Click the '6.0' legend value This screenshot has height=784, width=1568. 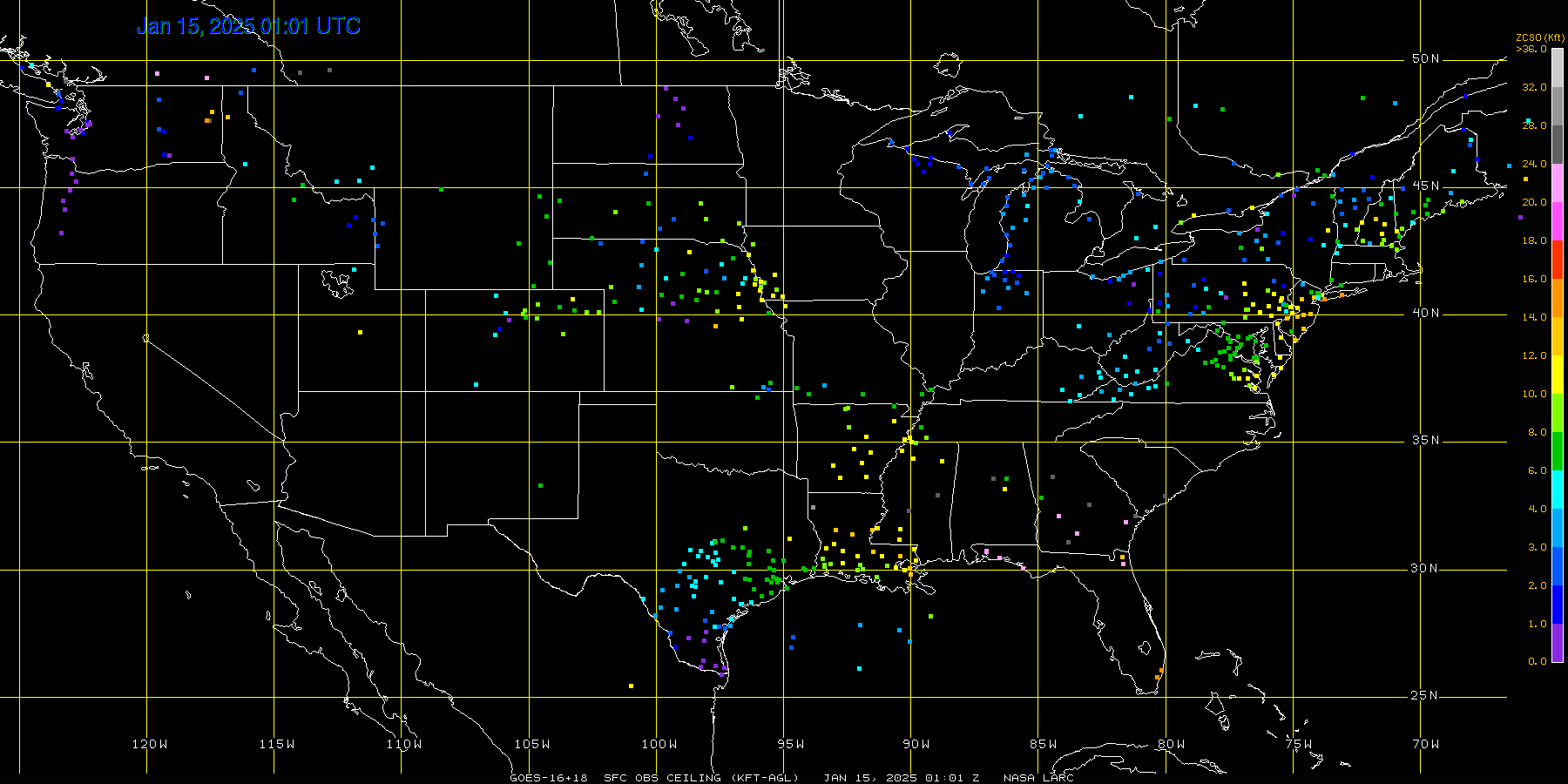1538,470
